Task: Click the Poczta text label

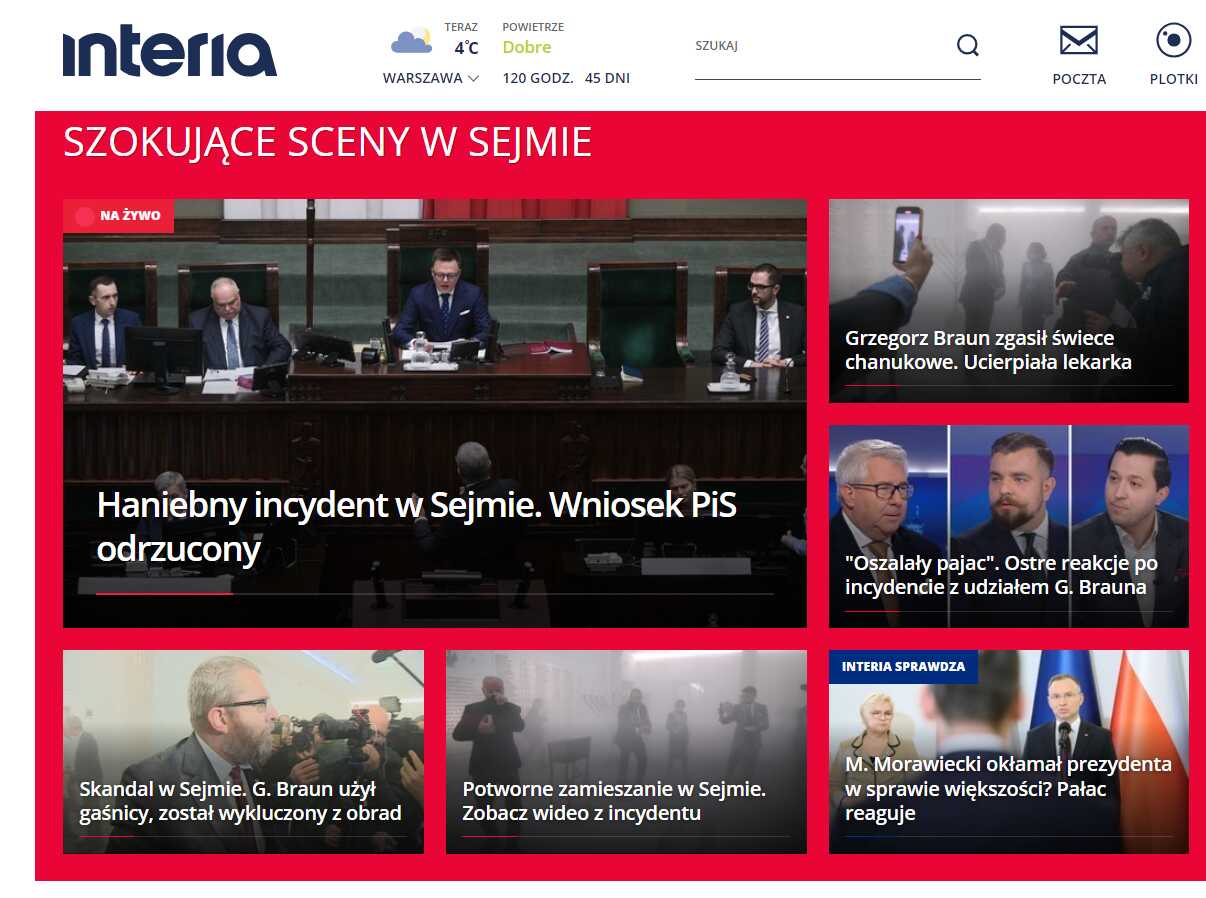Action: coord(1079,79)
